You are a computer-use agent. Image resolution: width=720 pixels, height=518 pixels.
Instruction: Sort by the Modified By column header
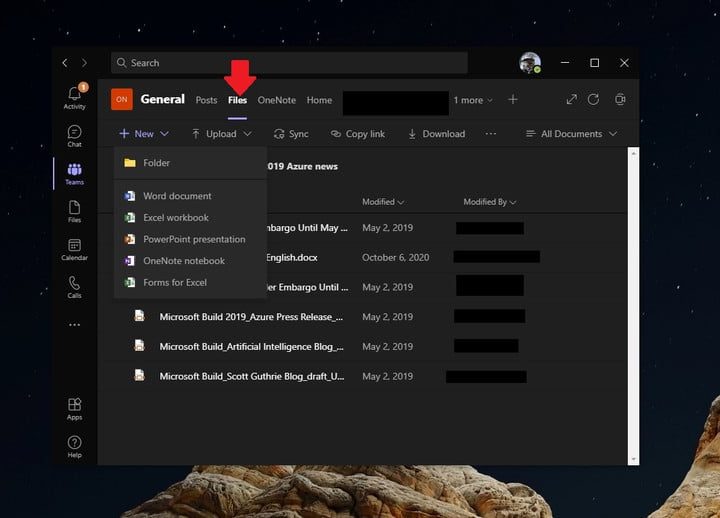[489, 202]
